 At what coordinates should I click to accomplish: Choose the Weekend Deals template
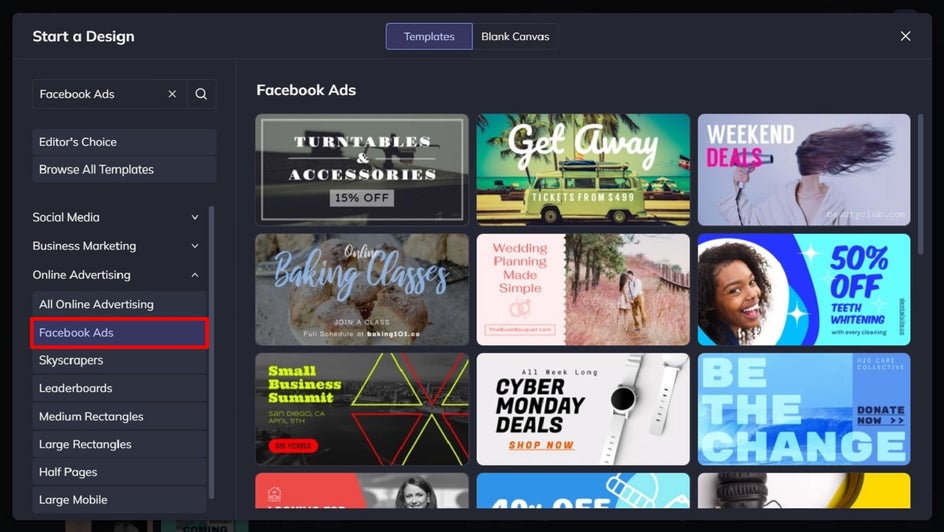(x=804, y=170)
